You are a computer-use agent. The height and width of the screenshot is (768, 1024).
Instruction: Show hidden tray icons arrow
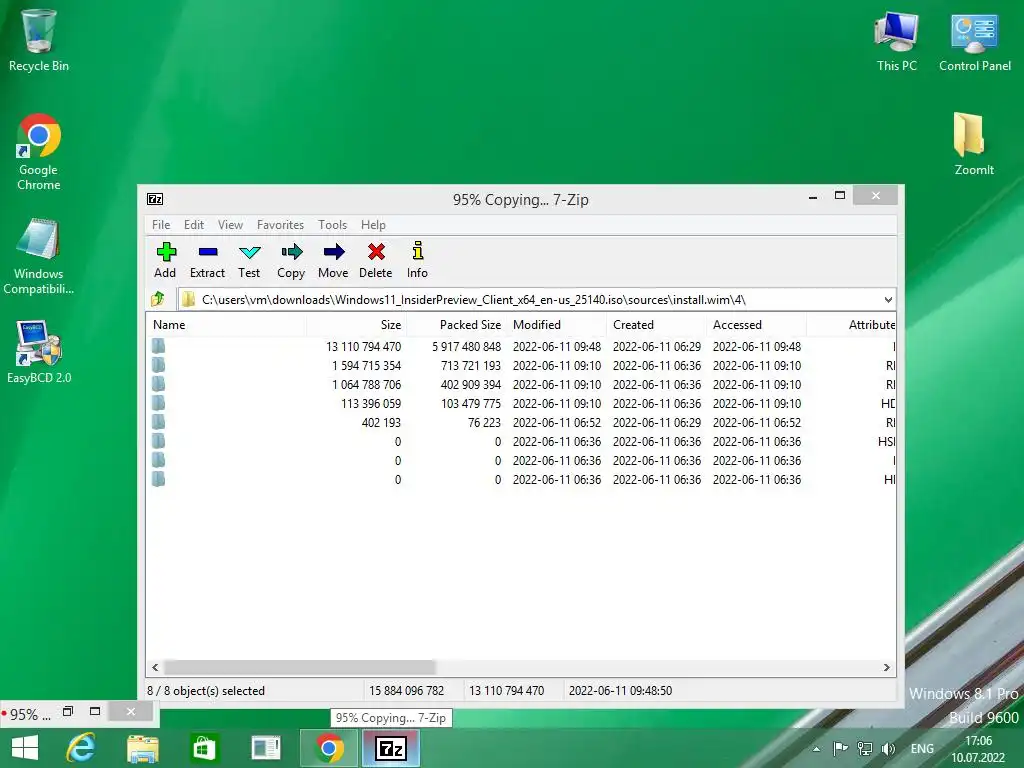point(816,749)
